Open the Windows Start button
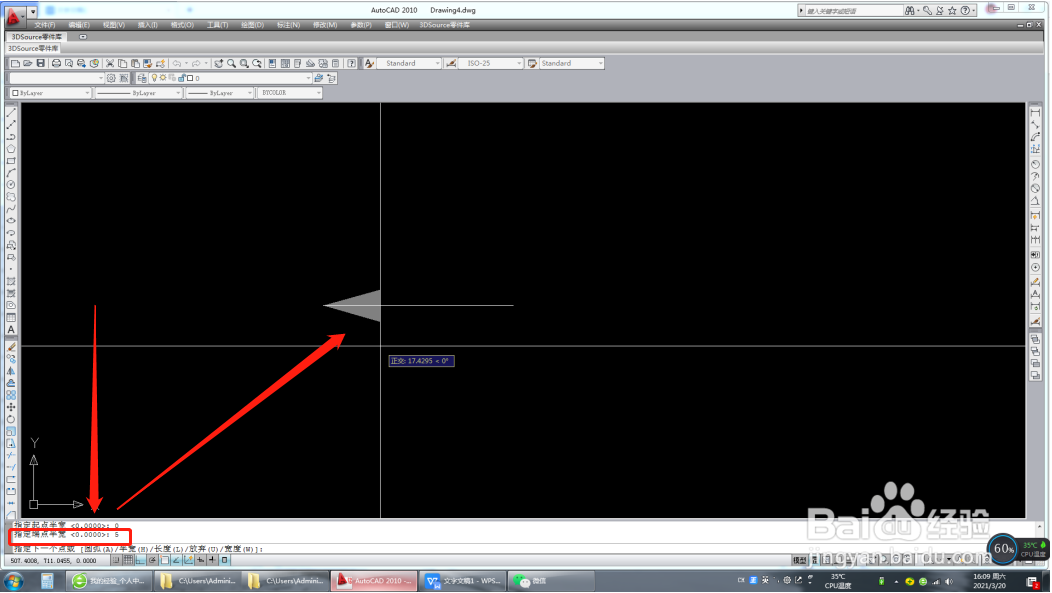 [14, 581]
